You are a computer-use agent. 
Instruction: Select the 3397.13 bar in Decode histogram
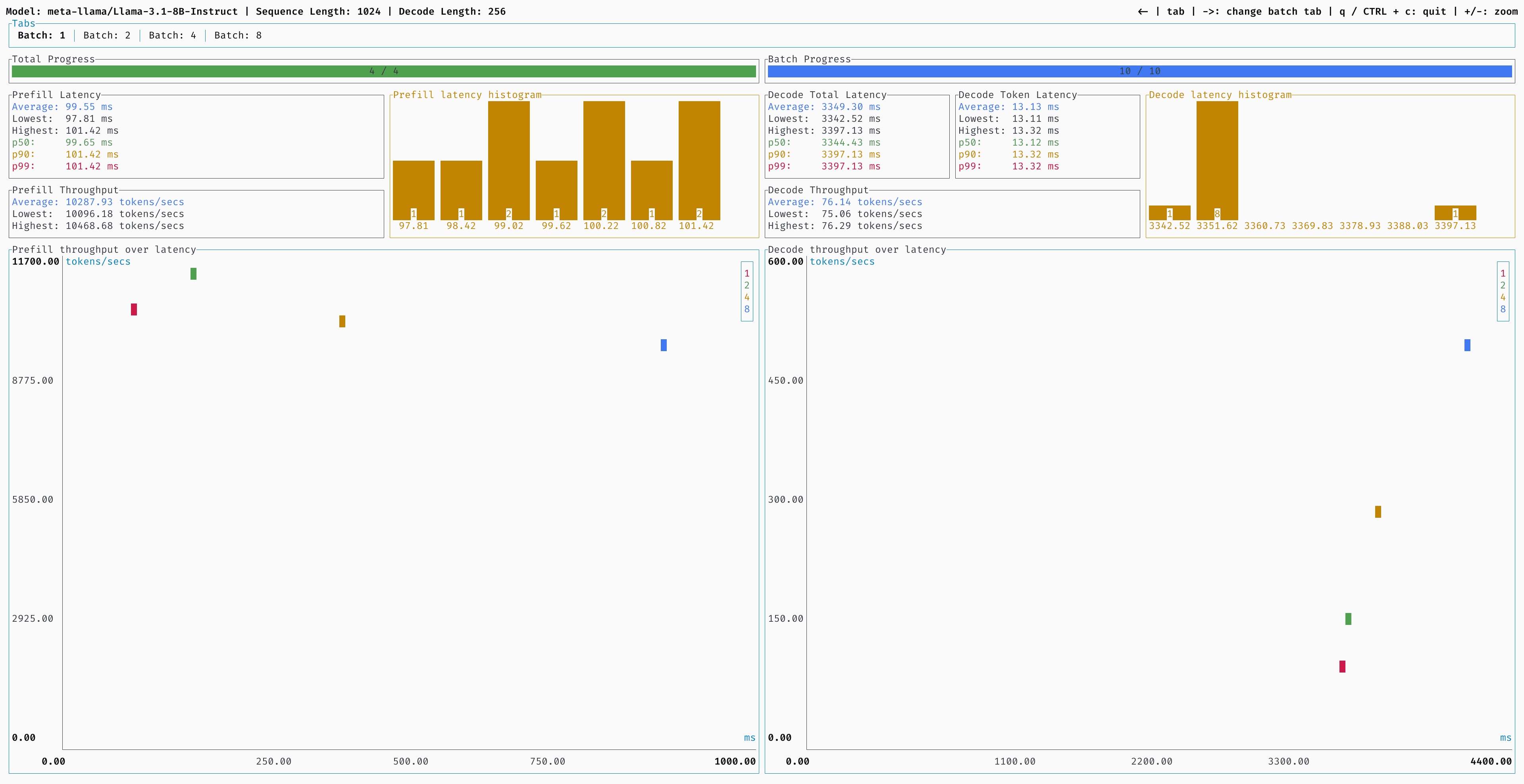[1455, 213]
